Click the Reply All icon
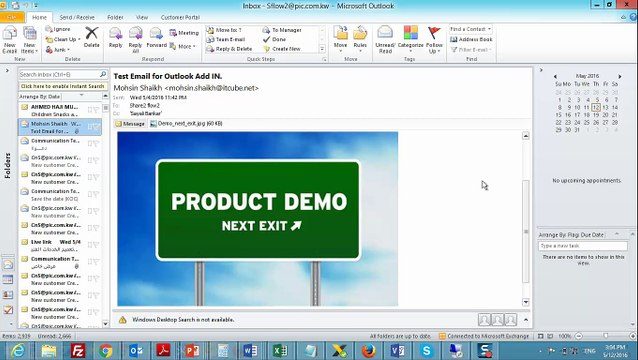Viewport: 638px width, 360px height. tap(135, 39)
